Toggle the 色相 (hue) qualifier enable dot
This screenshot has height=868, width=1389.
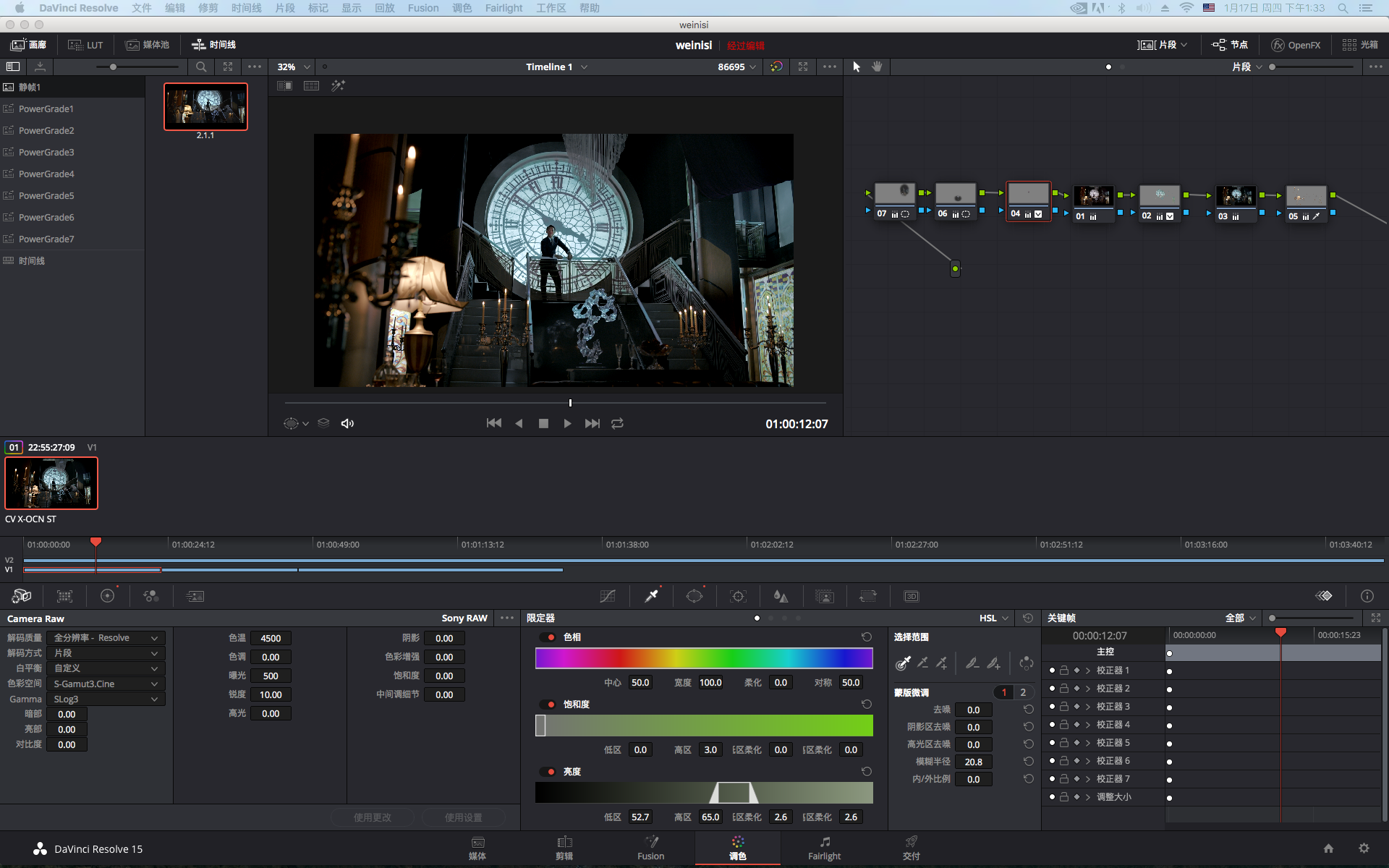pyautogui.click(x=551, y=637)
